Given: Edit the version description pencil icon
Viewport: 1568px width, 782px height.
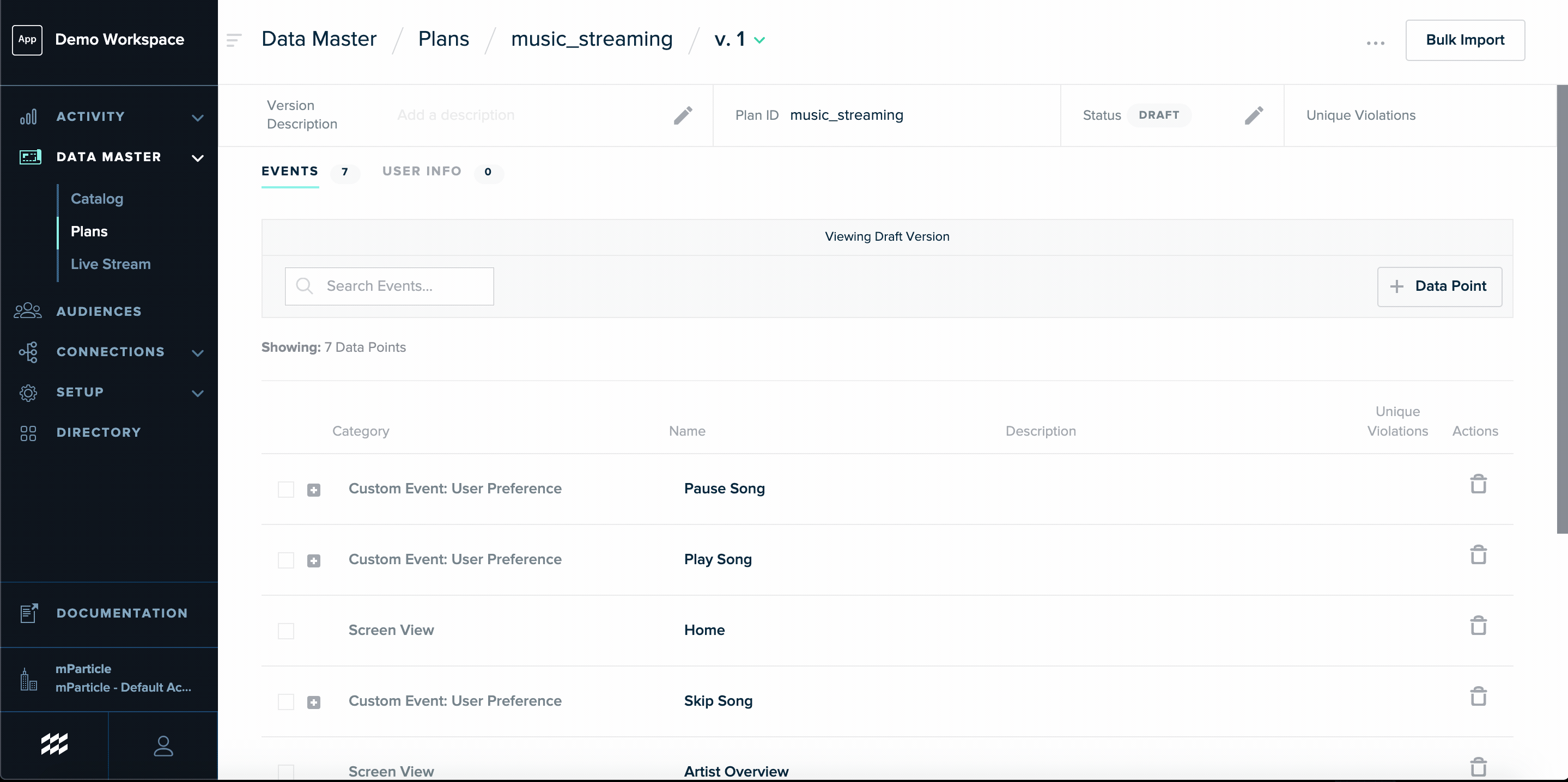Looking at the screenshot, I should [x=682, y=115].
